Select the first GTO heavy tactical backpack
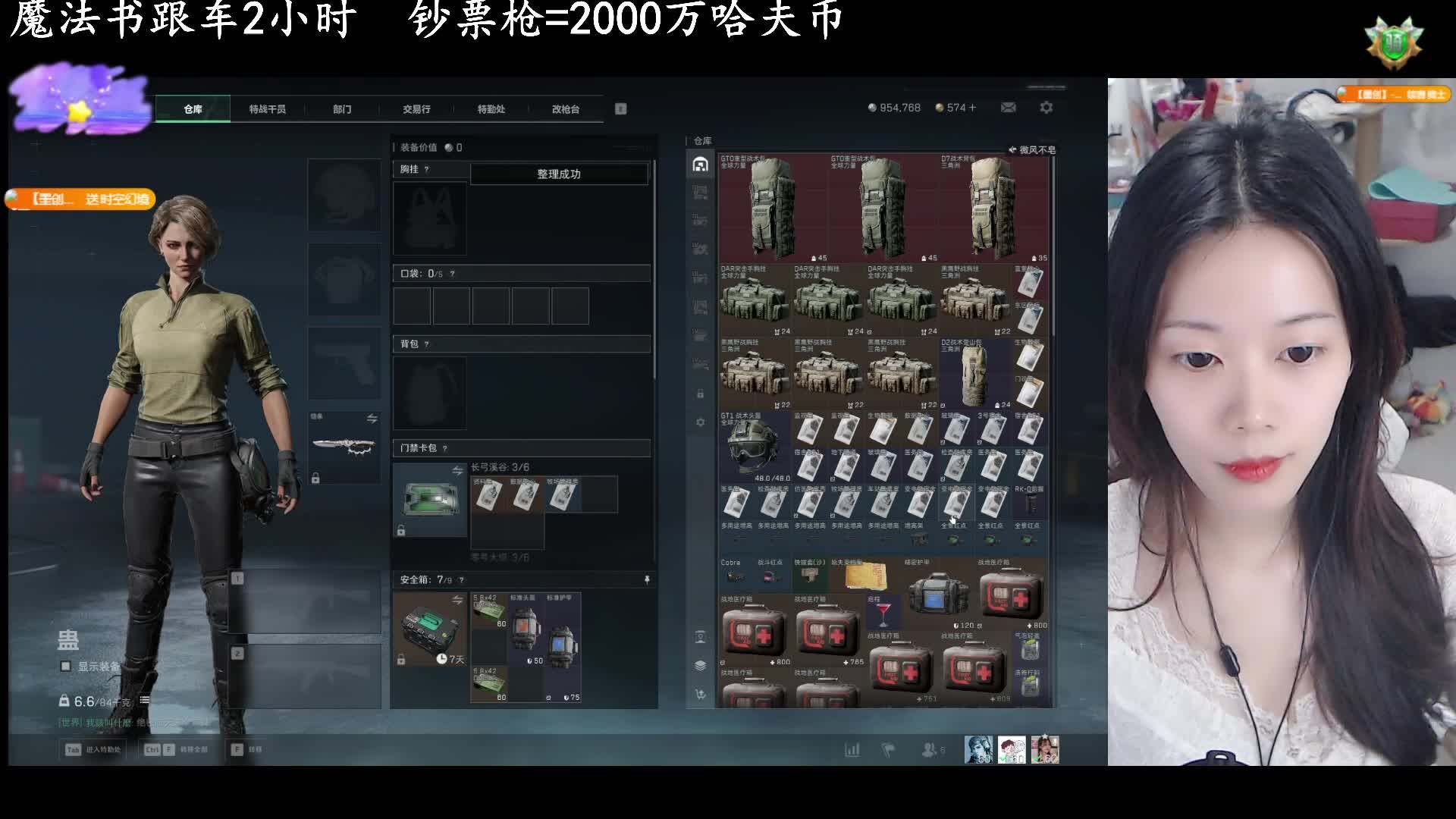The image size is (1456, 819). pos(772,208)
